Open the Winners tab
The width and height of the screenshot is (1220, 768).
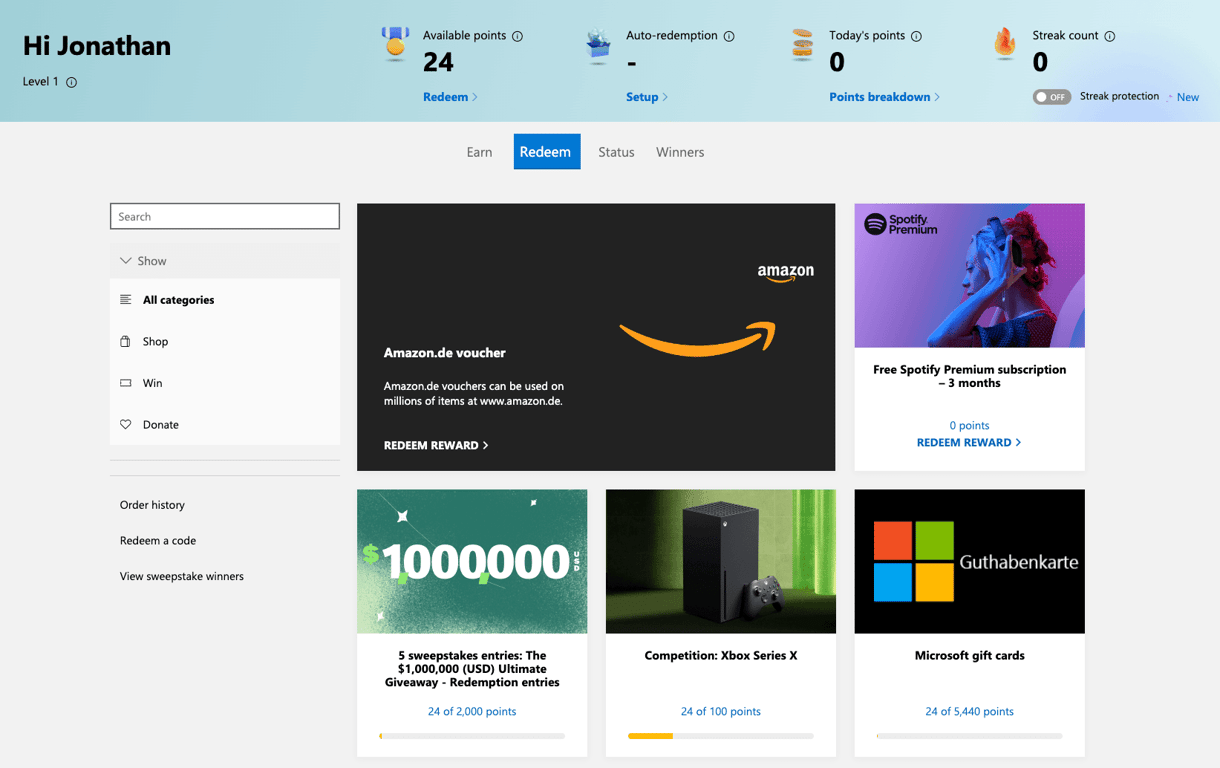point(680,152)
